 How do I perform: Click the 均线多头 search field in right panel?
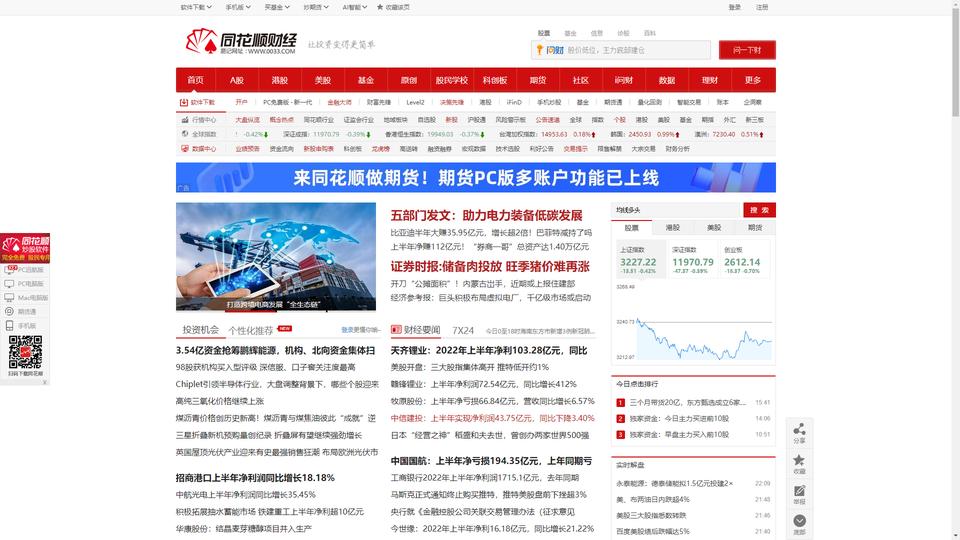click(x=677, y=210)
